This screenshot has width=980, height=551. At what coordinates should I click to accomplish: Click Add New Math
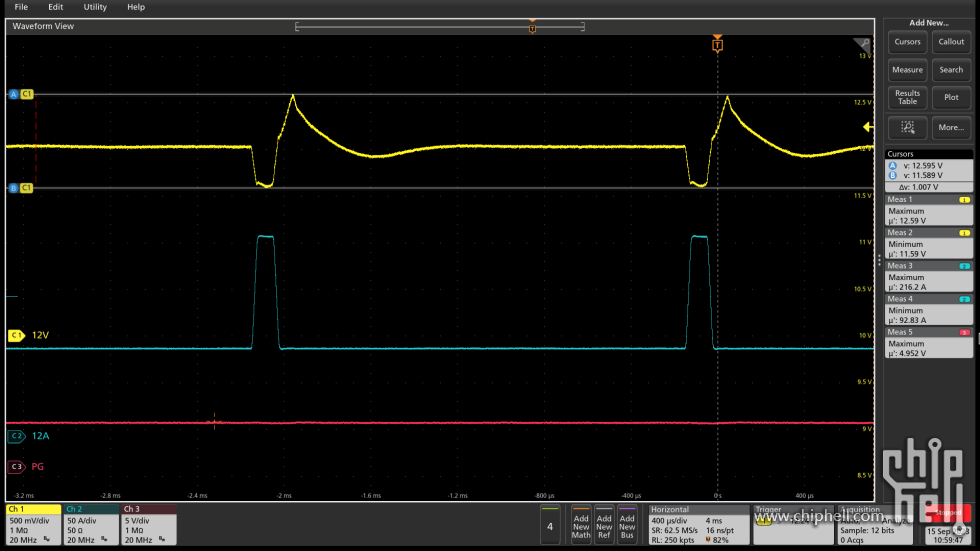click(581, 525)
